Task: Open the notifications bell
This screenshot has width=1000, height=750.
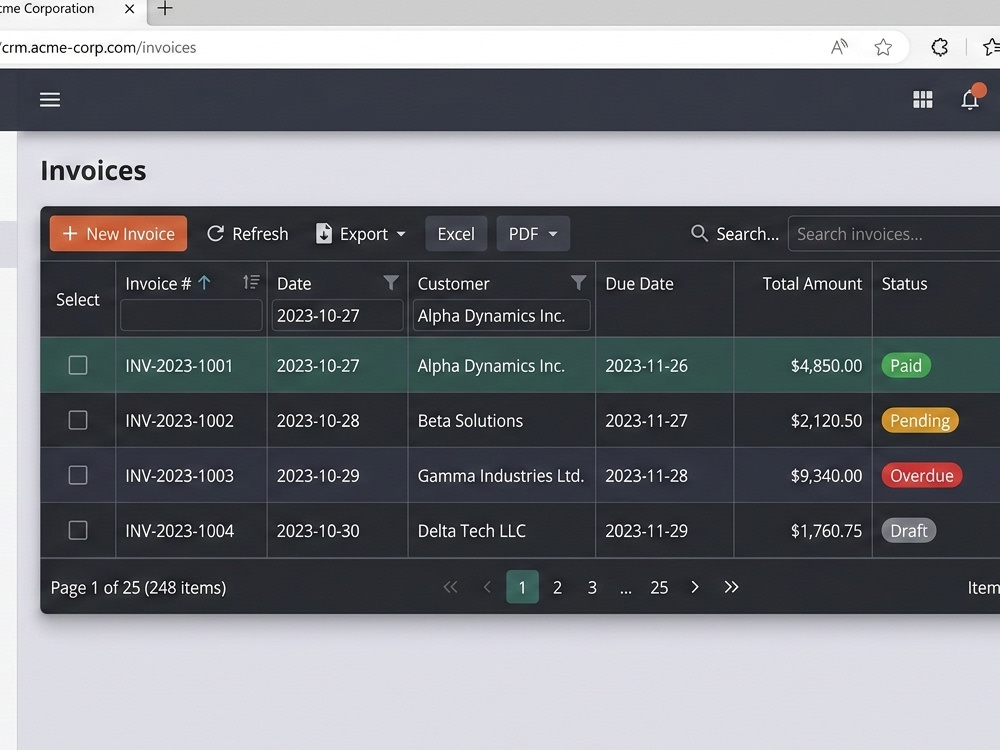Action: 970,99
